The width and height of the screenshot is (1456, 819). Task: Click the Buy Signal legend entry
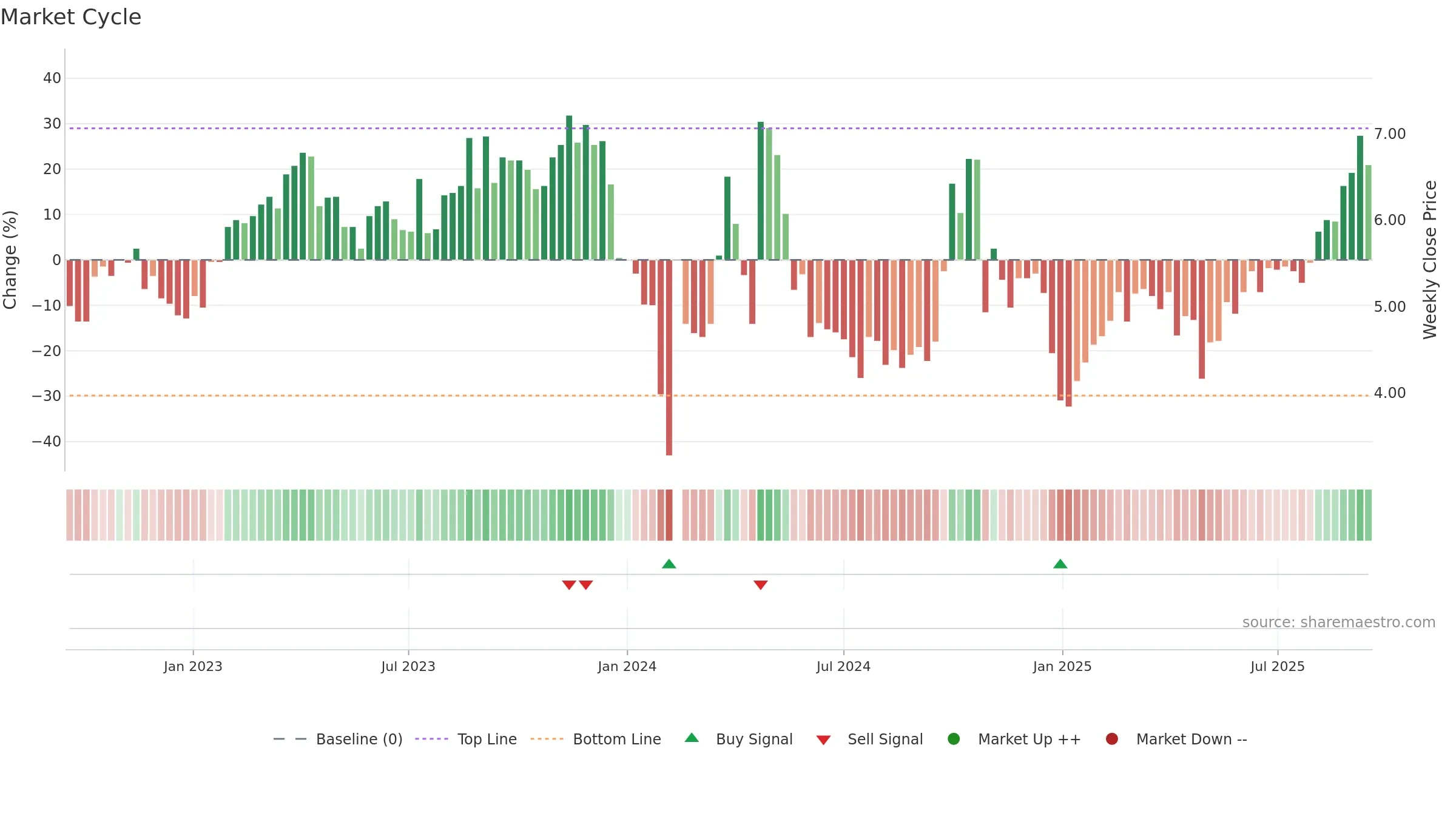(x=738, y=739)
